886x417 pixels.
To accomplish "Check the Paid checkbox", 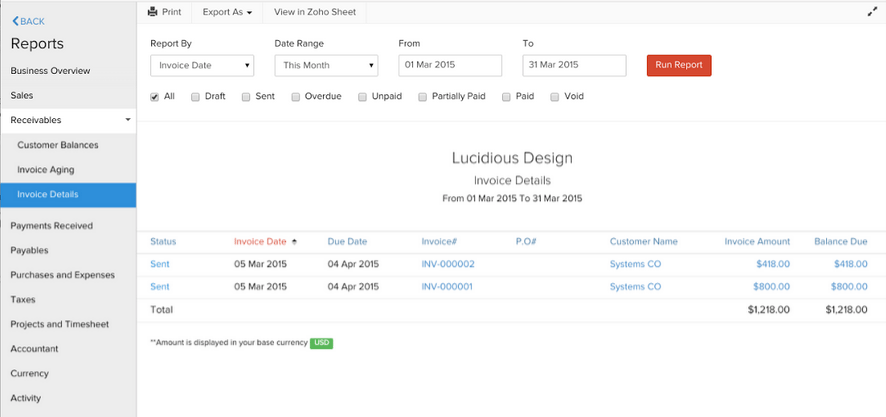I will click(x=506, y=97).
